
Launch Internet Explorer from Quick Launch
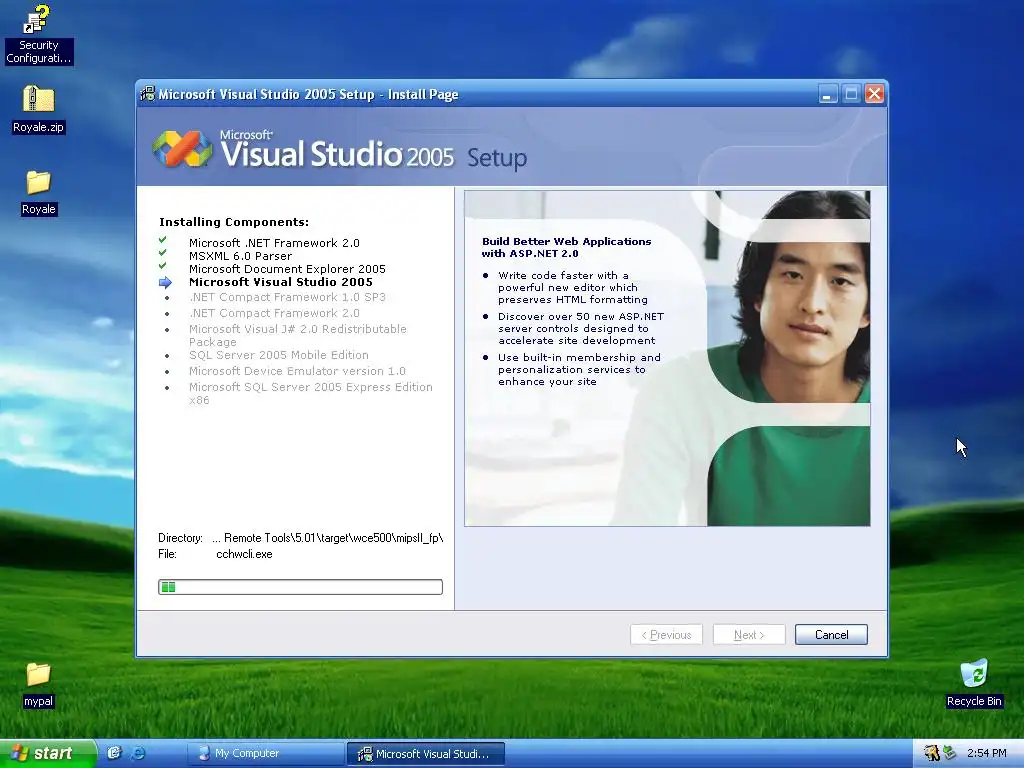138,753
